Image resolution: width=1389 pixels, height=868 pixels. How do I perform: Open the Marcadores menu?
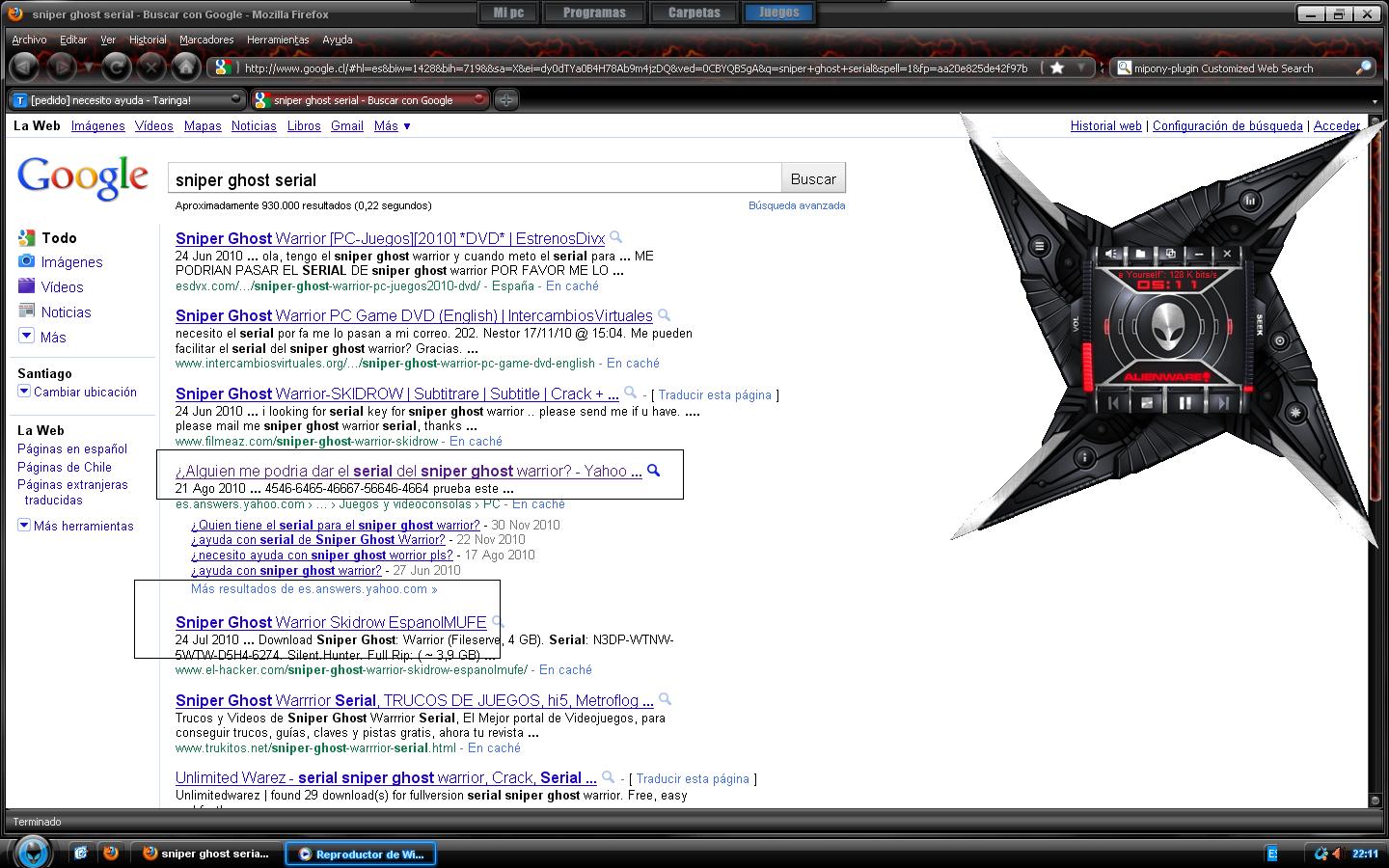coord(206,40)
